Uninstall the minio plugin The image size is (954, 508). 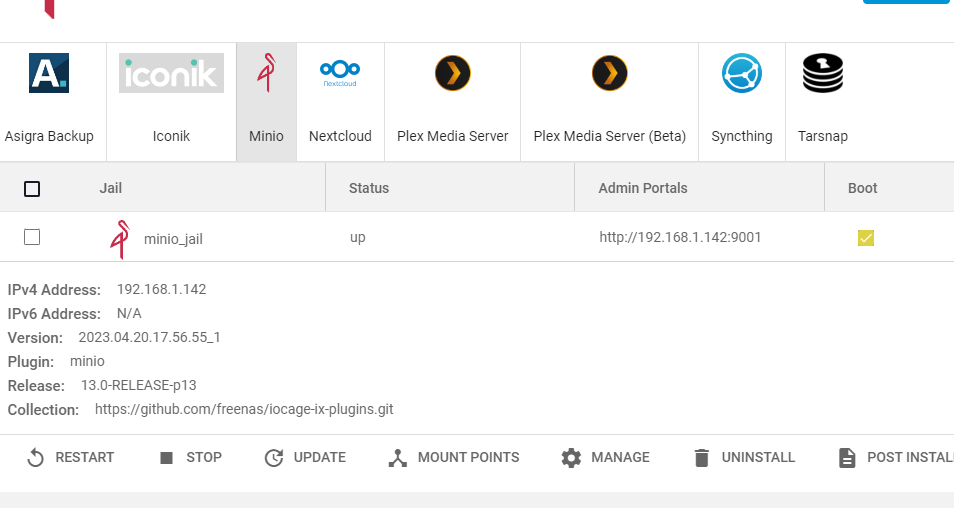[743, 458]
